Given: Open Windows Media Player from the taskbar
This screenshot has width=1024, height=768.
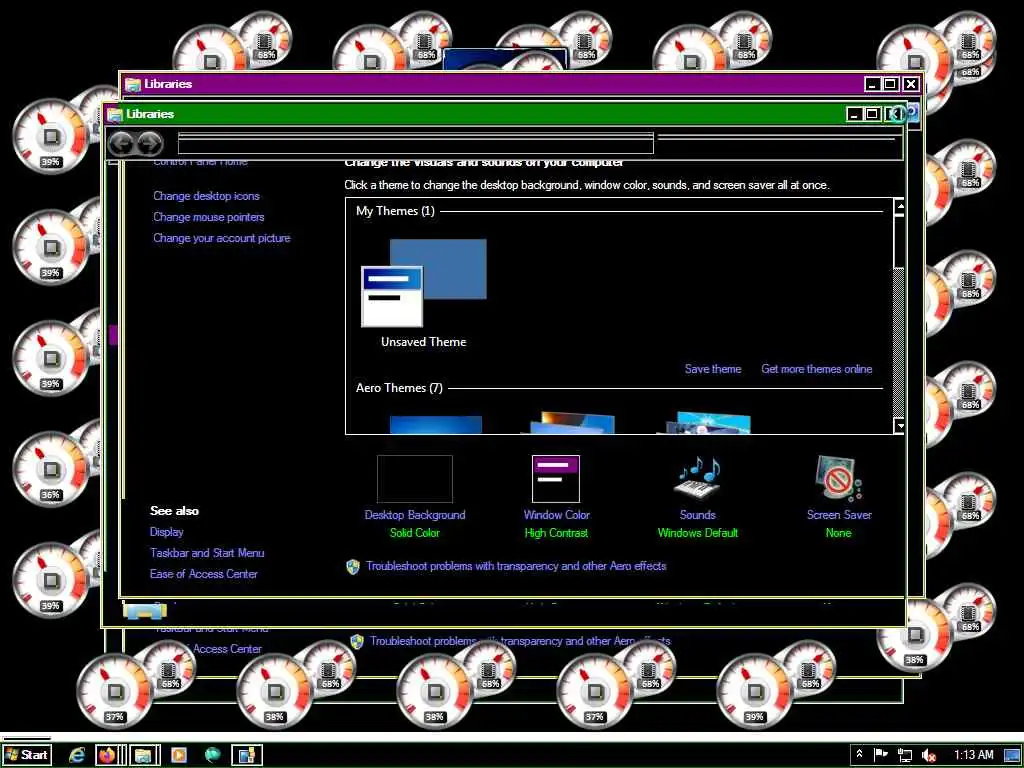Looking at the screenshot, I should tap(178, 755).
